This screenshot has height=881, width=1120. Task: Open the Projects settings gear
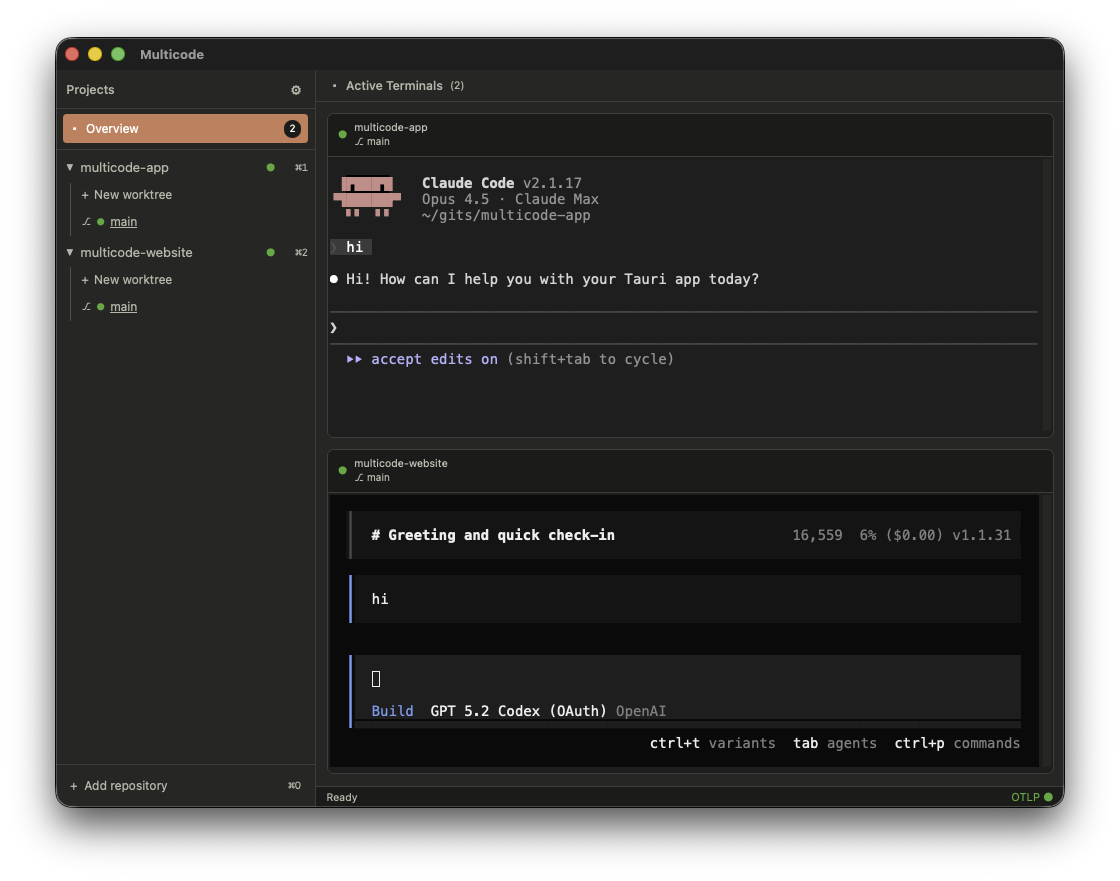[296, 90]
